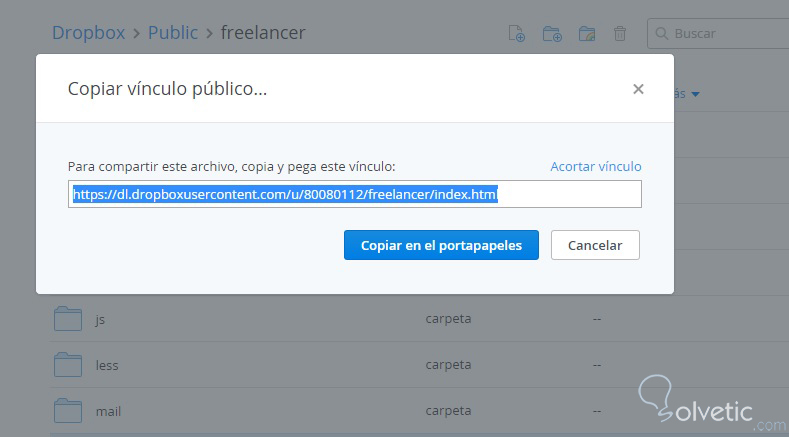Click the js folder icon
Image resolution: width=789 pixels, height=437 pixels.
click(x=68, y=318)
